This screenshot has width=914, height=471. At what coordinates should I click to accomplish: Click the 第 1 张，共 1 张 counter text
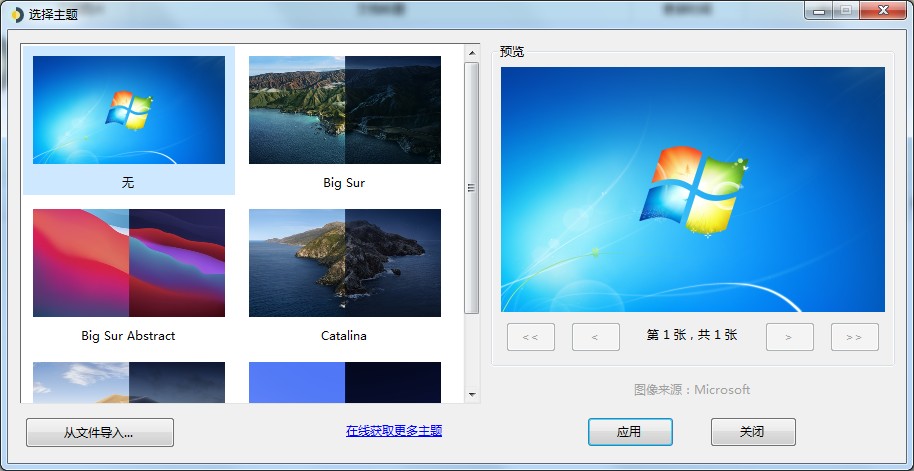point(692,335)
